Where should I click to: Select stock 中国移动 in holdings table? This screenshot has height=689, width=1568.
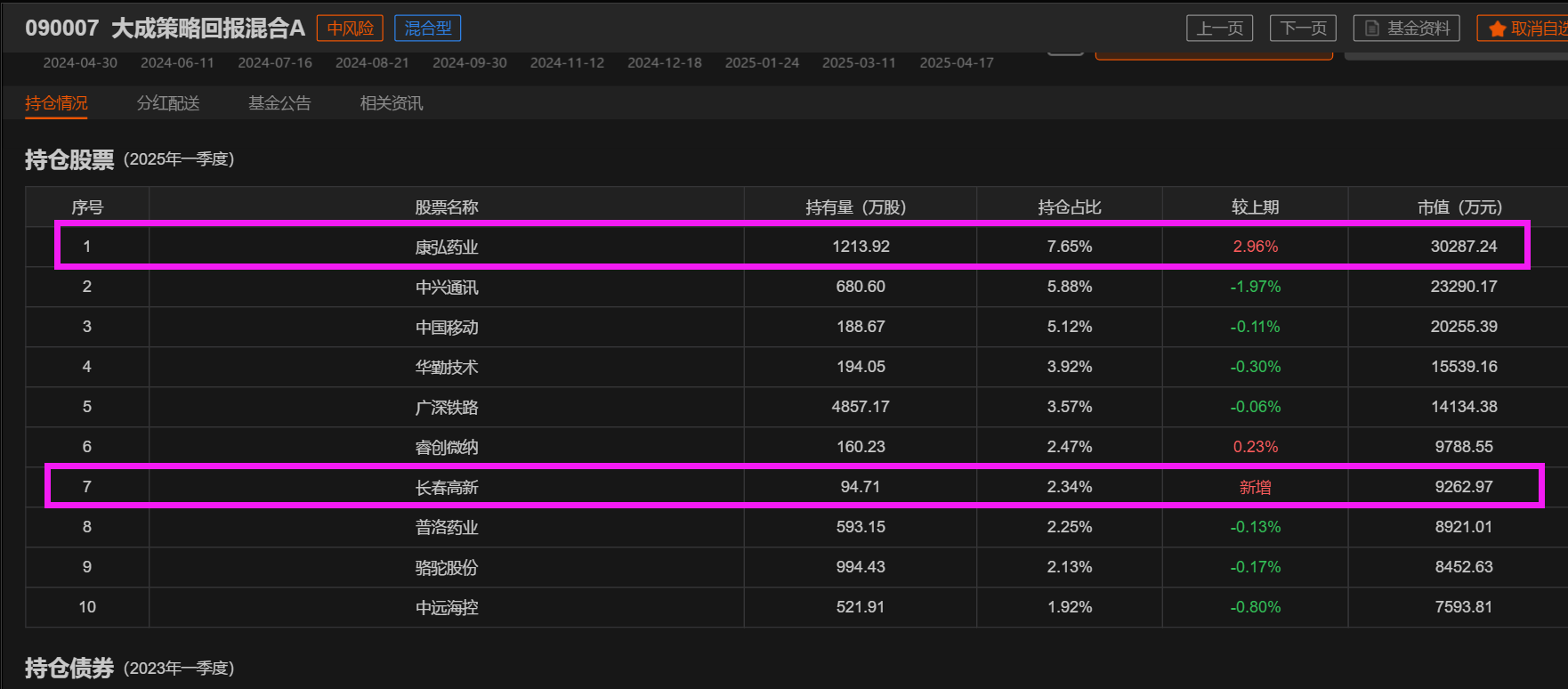pos(447,327)
